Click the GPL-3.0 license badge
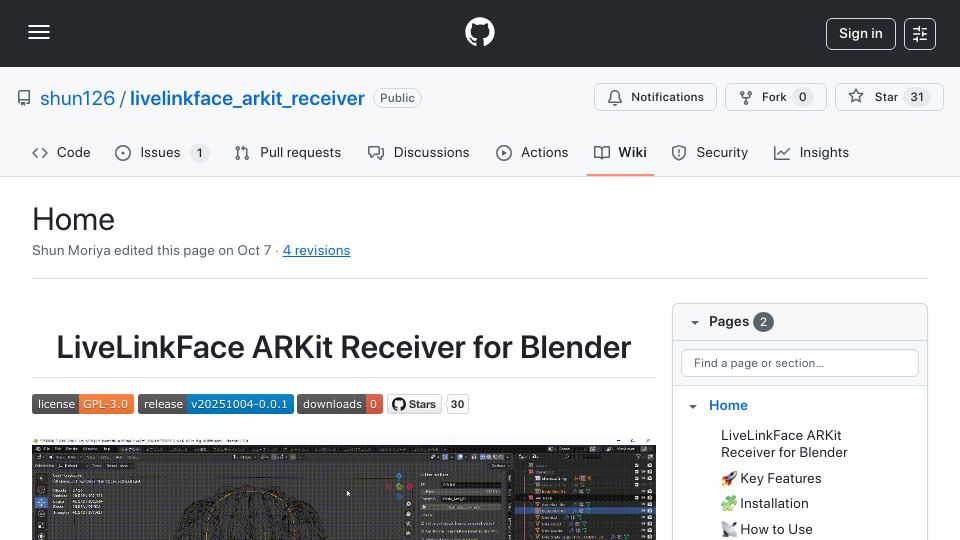 83,404
